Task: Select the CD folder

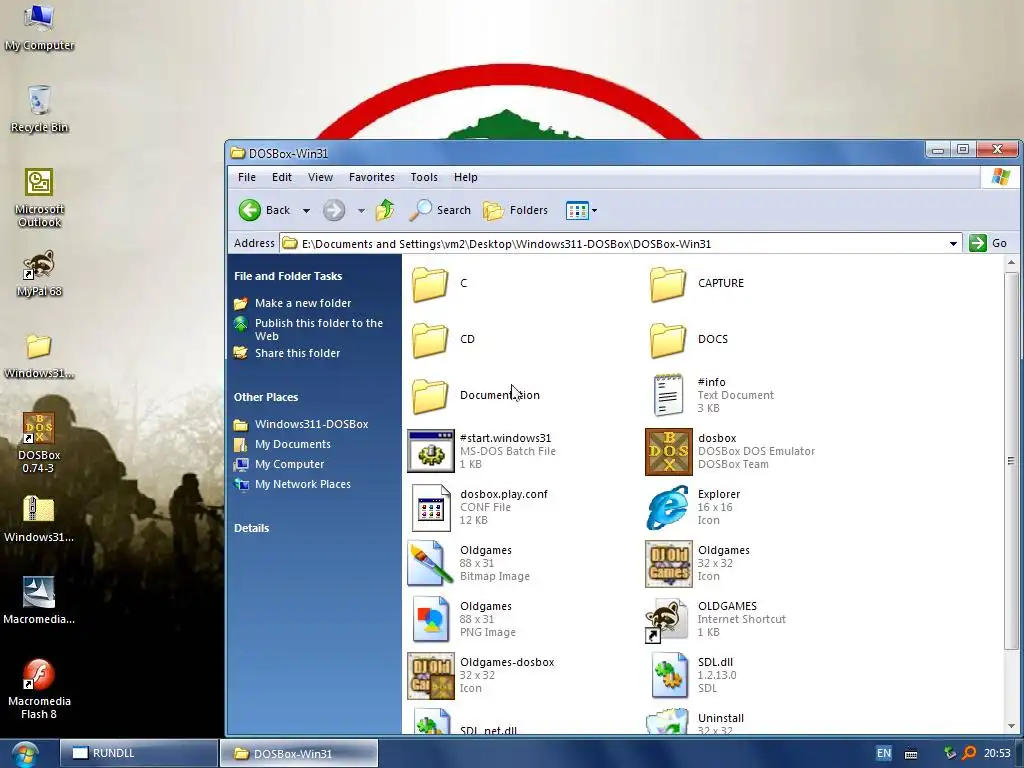Action: point(443,340)
